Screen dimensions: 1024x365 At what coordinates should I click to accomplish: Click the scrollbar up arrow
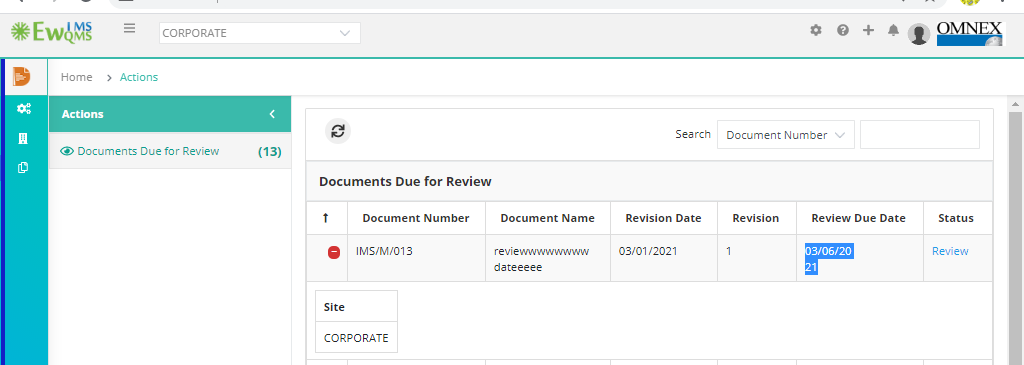pos(1016,104)
